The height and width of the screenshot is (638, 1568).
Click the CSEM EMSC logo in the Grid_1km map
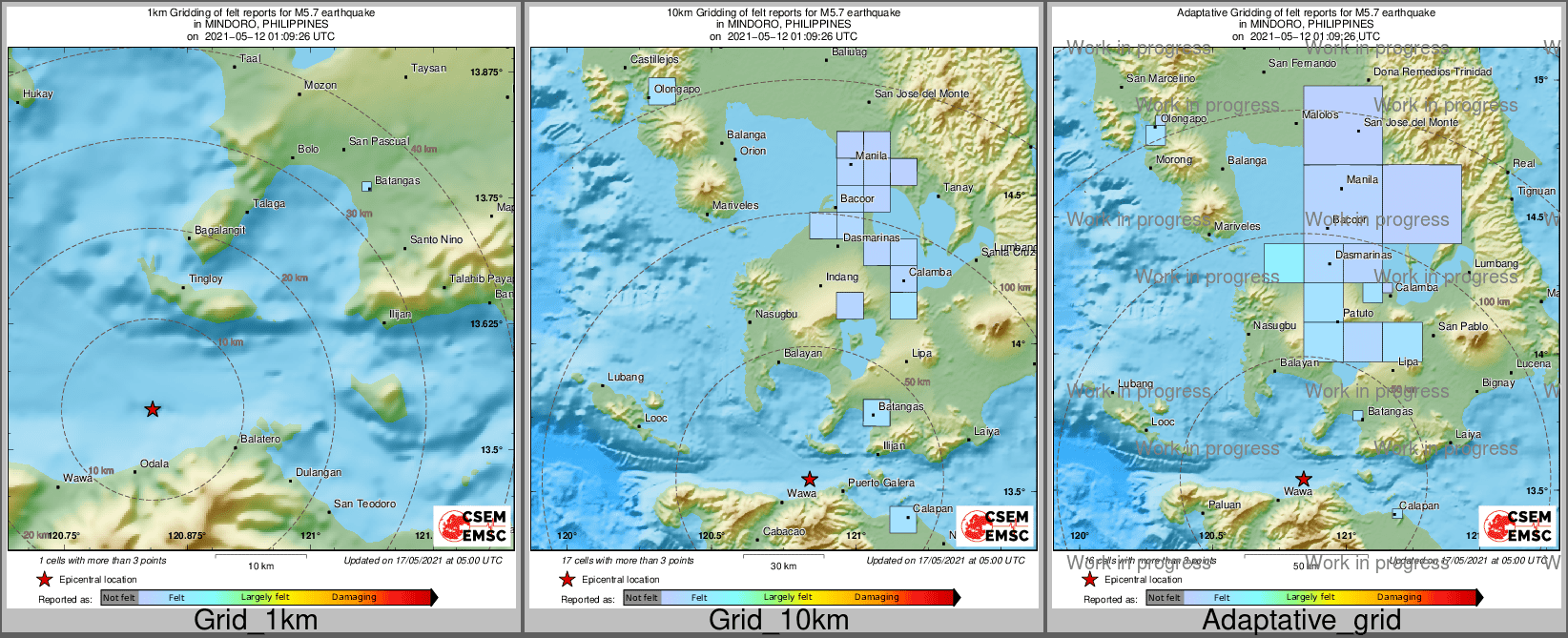click(471, 525)
